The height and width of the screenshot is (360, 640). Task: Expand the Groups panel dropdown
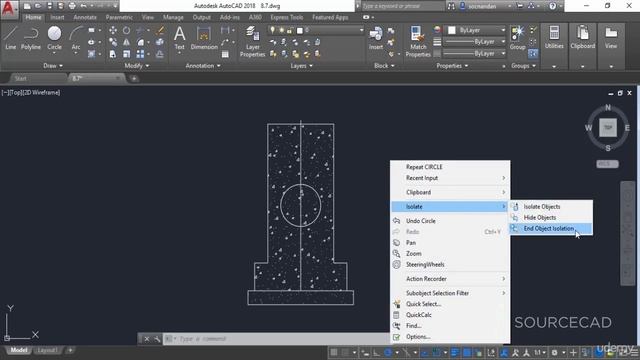(x=523, y=66)
